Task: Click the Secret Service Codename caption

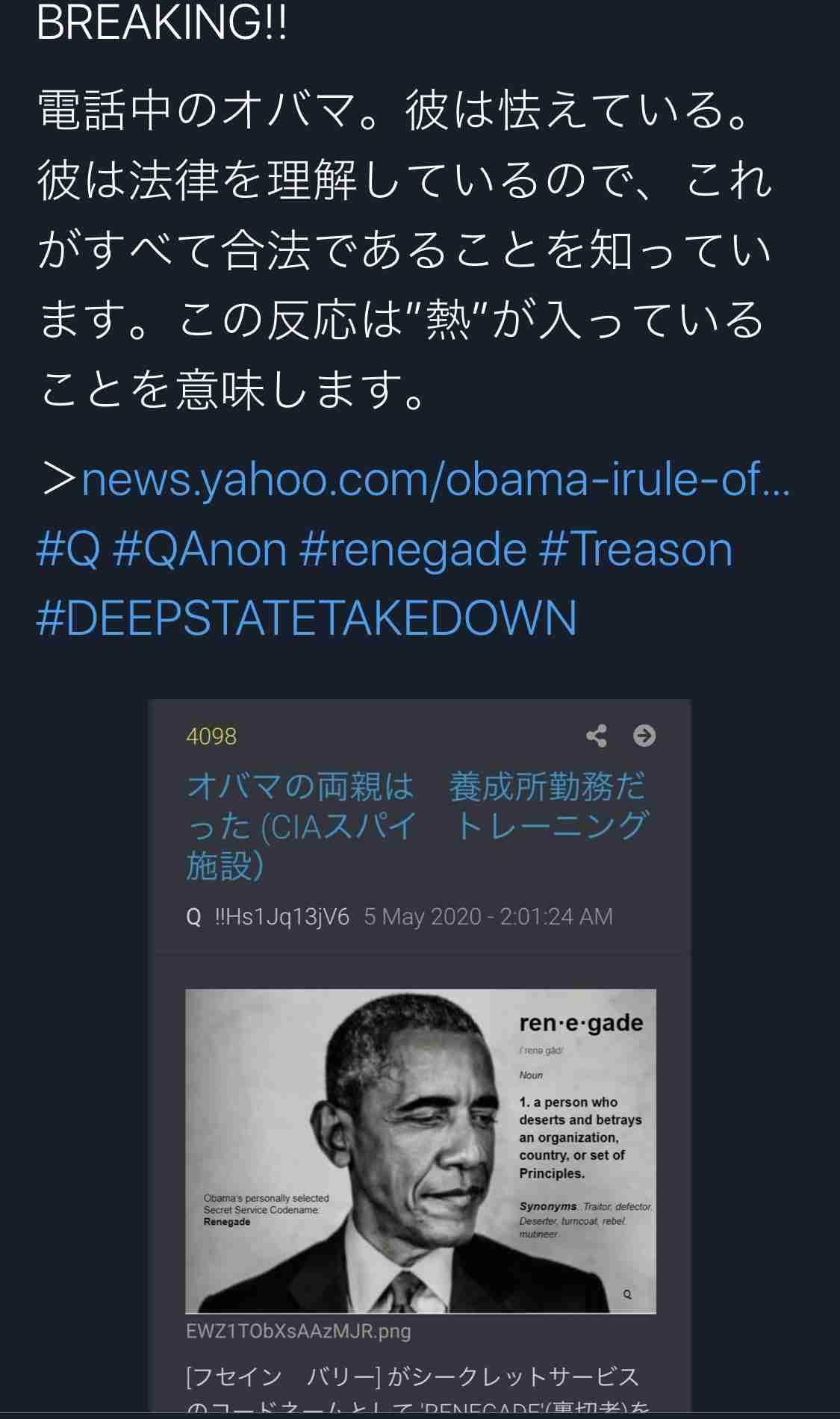Action: click(266, 1210)
